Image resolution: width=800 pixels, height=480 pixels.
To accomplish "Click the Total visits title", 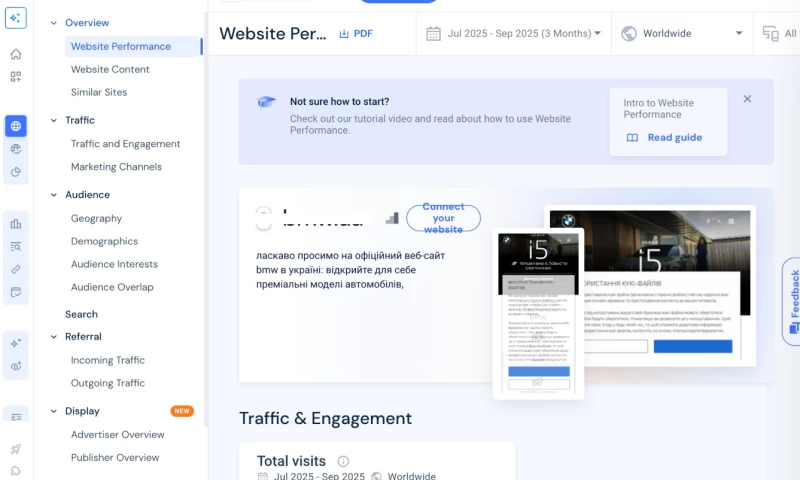I will click(291, 461).
